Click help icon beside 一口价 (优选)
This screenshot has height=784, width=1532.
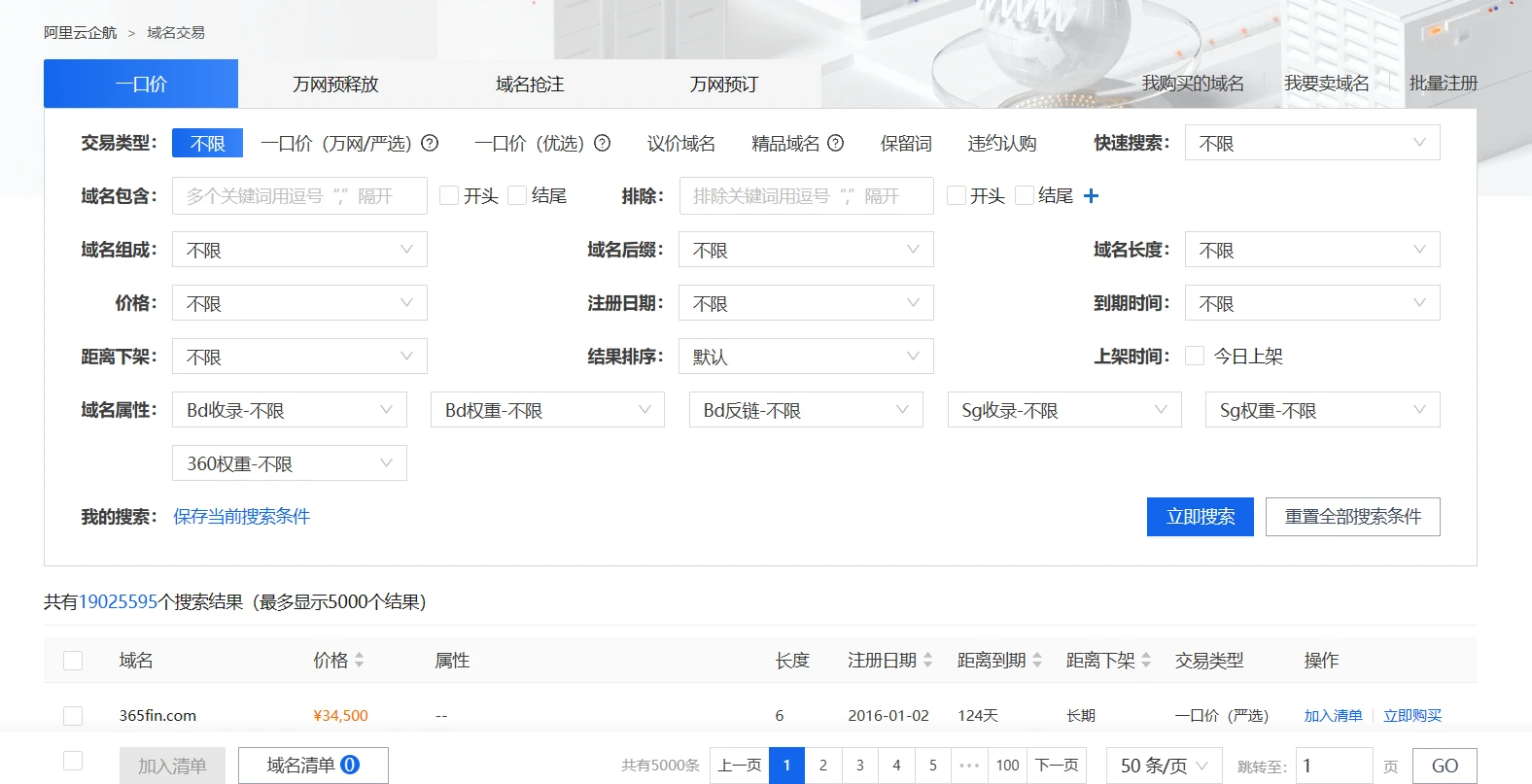coord(602,143)
